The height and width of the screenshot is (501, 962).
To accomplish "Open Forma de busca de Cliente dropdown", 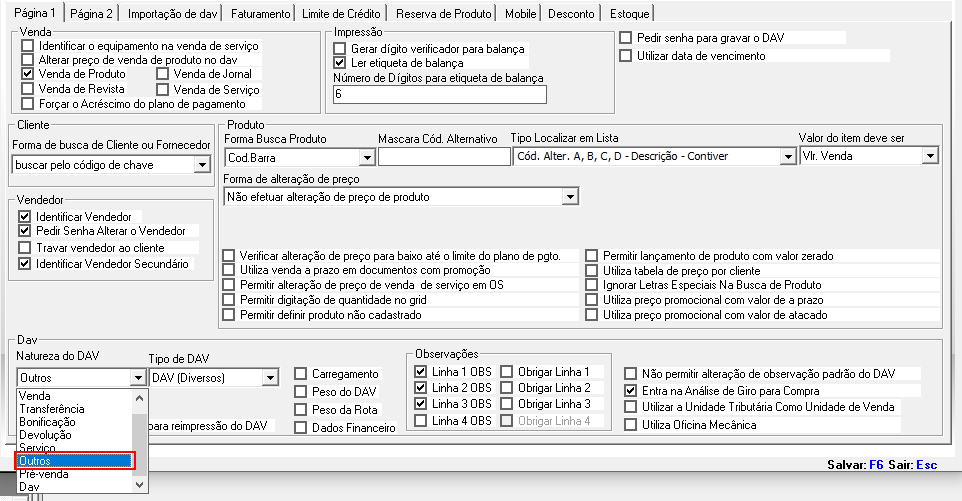I will (202, 165).
